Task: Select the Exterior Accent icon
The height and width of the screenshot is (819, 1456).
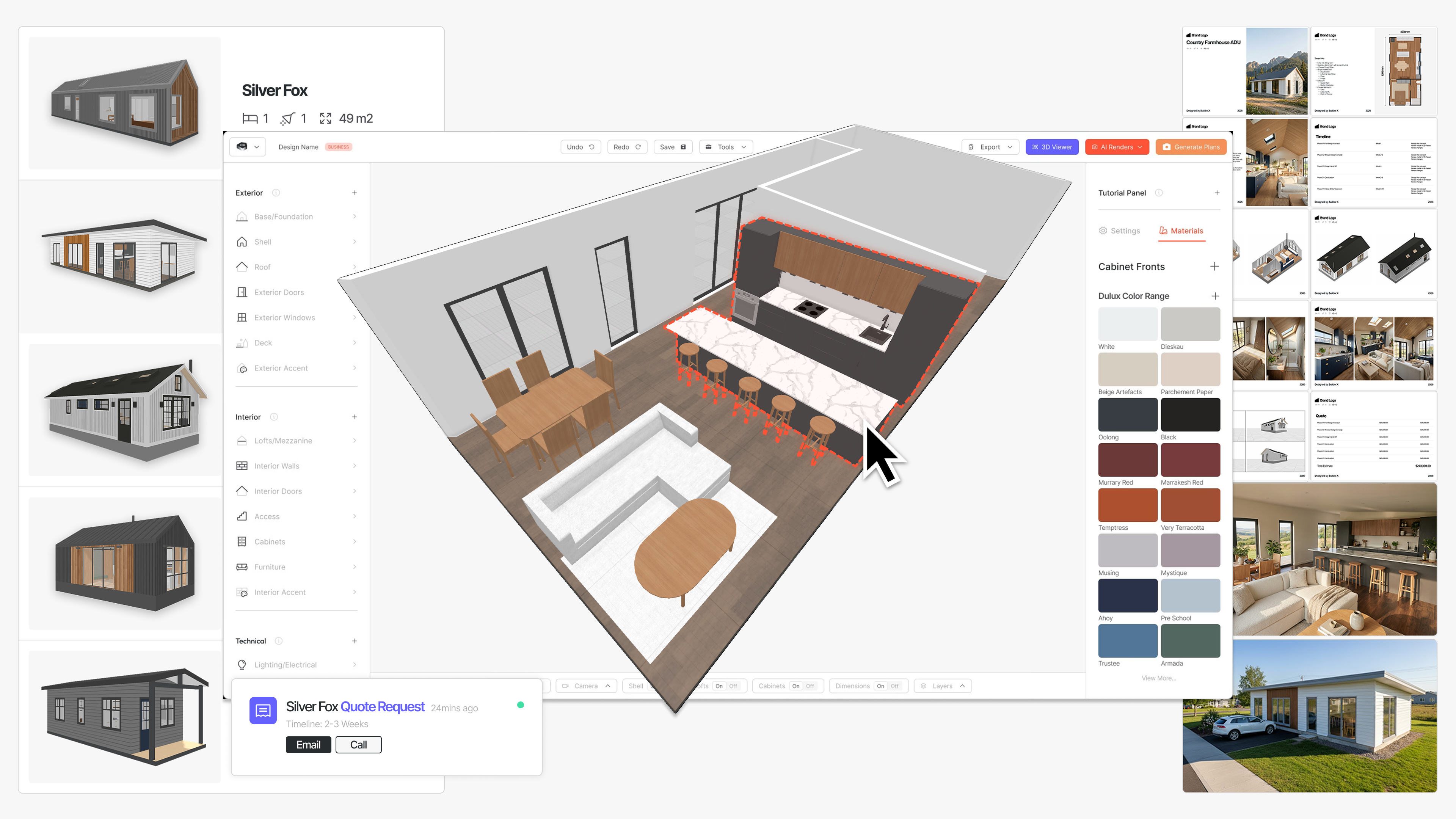Action: click(242, 368)
